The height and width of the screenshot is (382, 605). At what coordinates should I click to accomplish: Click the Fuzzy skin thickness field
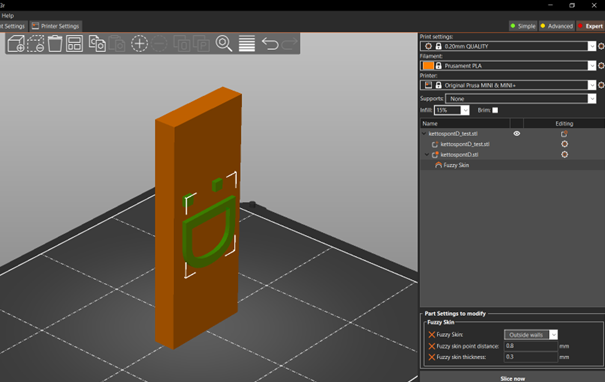[531, 357]
